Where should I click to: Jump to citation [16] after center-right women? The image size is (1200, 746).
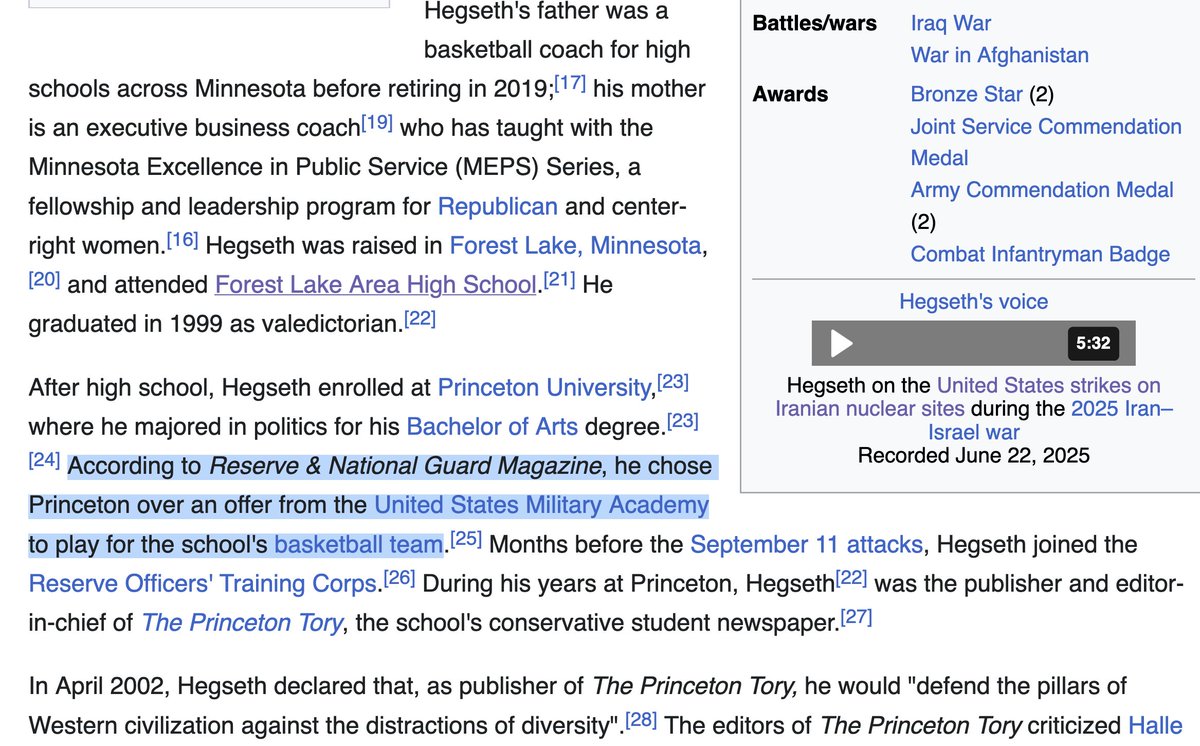183,241
